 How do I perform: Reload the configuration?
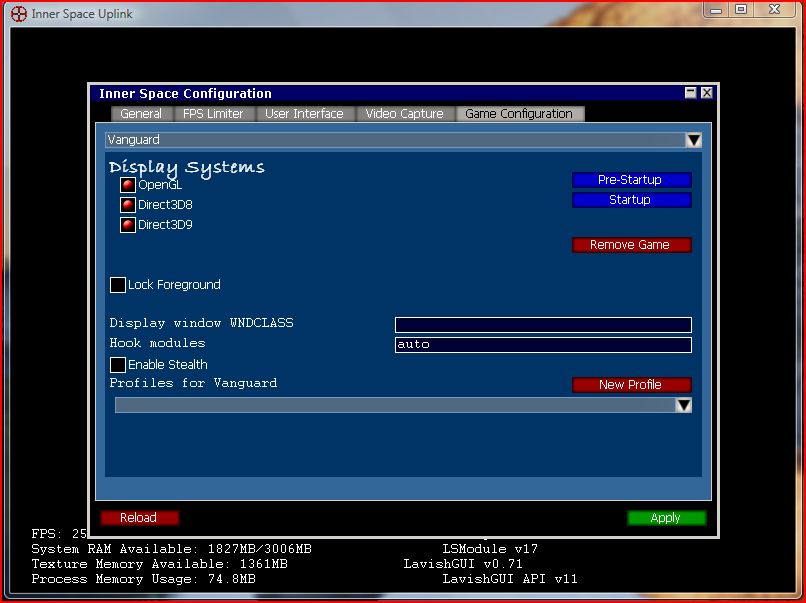139,517
